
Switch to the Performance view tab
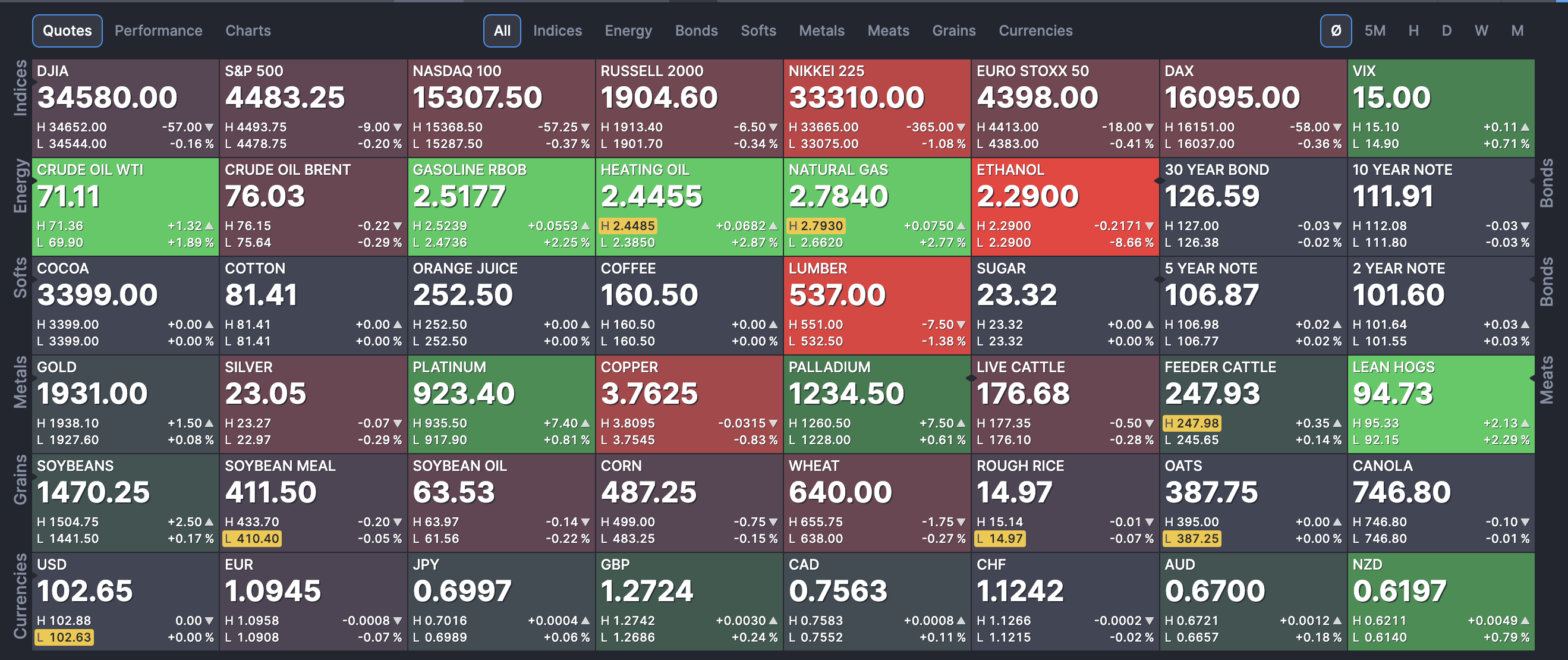pyautogui.click(x=158, y=30)
